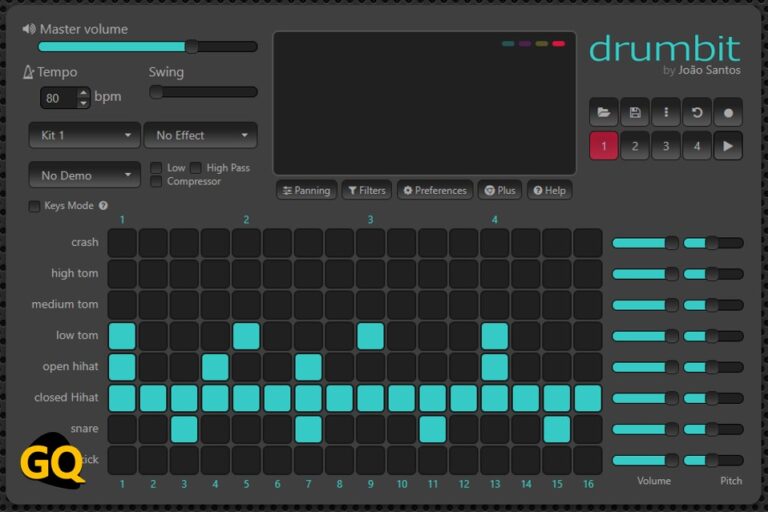Activate kick step 5

pos(246,460)
